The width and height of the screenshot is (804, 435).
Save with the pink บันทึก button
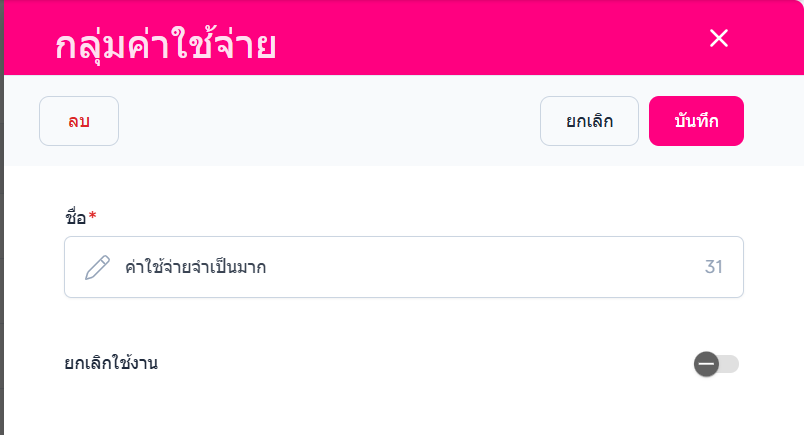coord(696,121)
